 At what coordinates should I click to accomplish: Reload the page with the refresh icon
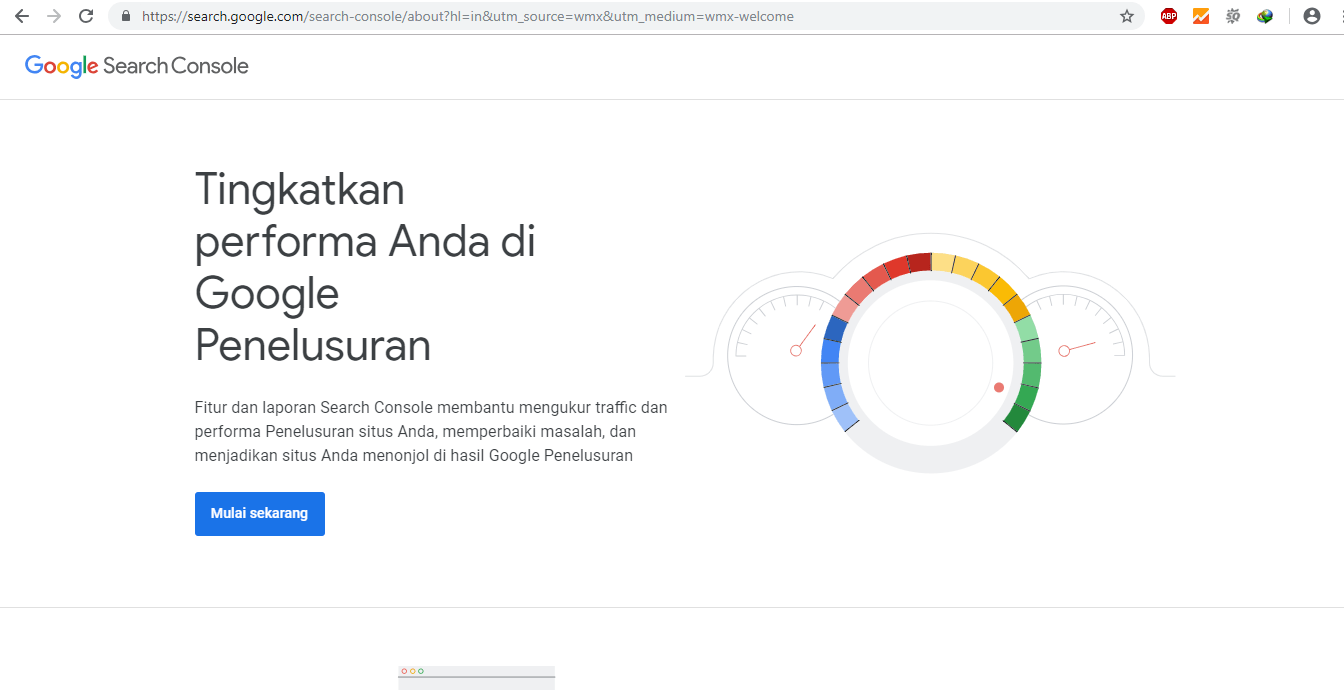pyautogui.click(x=86, y=16)
